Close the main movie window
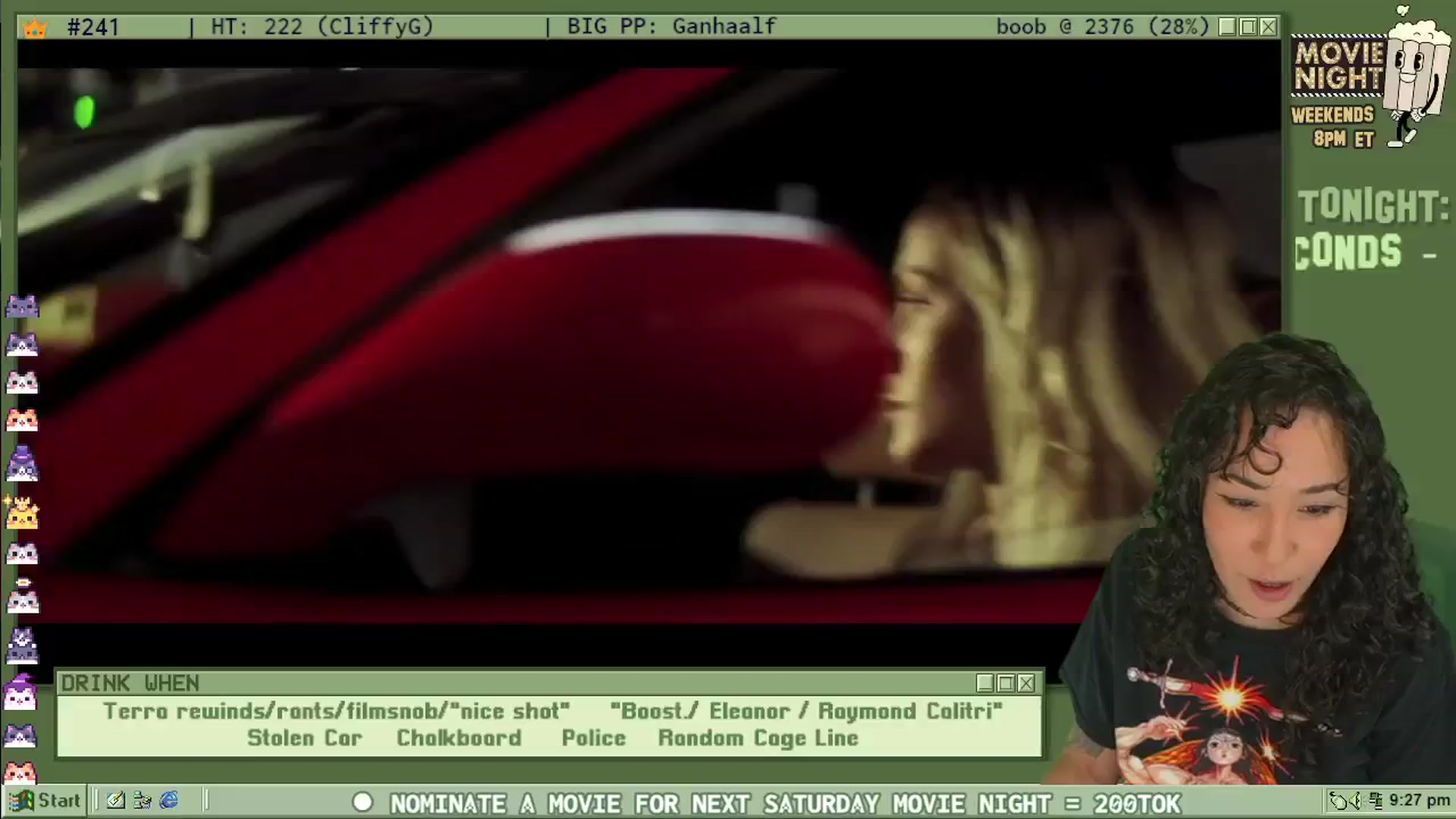Viewport: 1456px width, 819px height. [x=1269, y=27]
